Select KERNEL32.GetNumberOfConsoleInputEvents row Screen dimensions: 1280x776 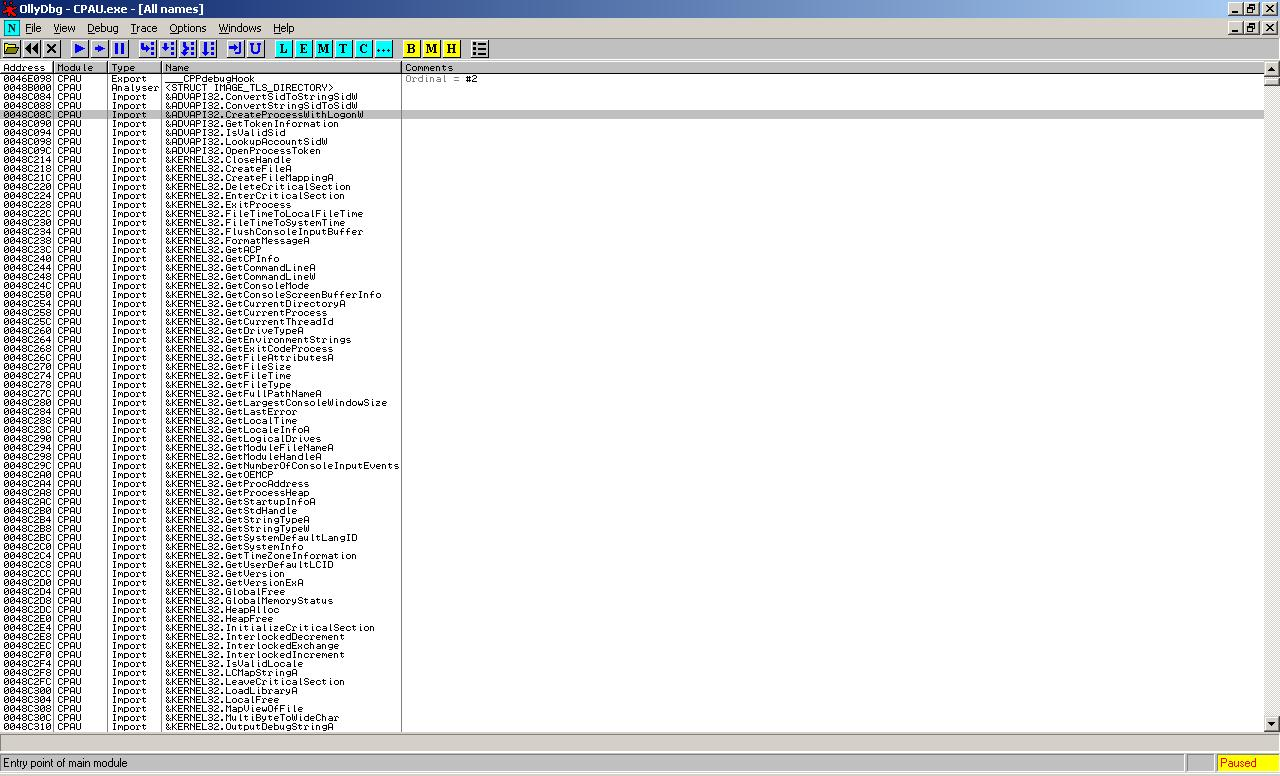pyautogui.click(x=632, y=466)
